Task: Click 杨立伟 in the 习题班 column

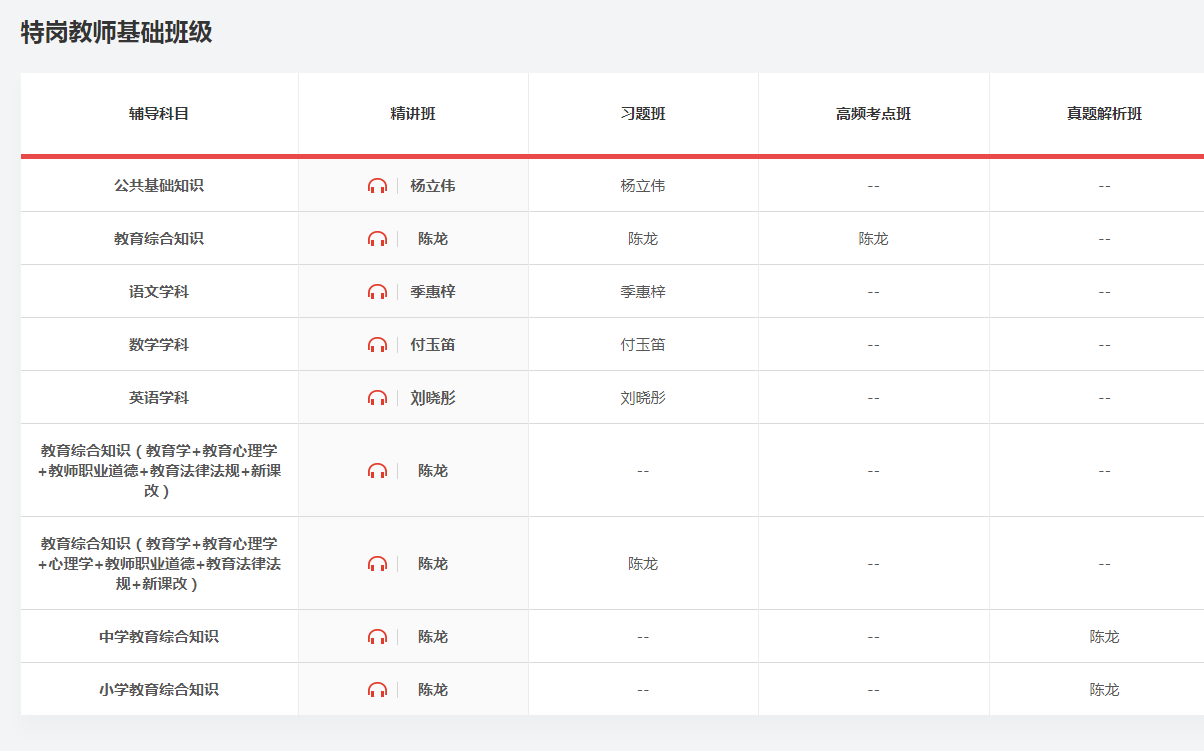Action: [x=643, y=186]
